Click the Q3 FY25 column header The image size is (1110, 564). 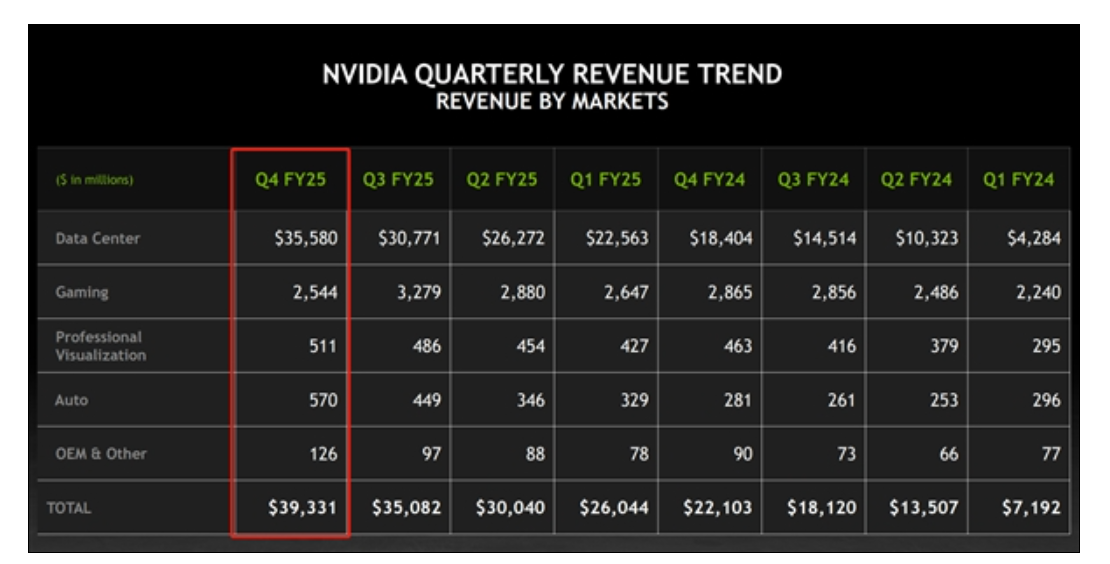click(x=398, y=180)
